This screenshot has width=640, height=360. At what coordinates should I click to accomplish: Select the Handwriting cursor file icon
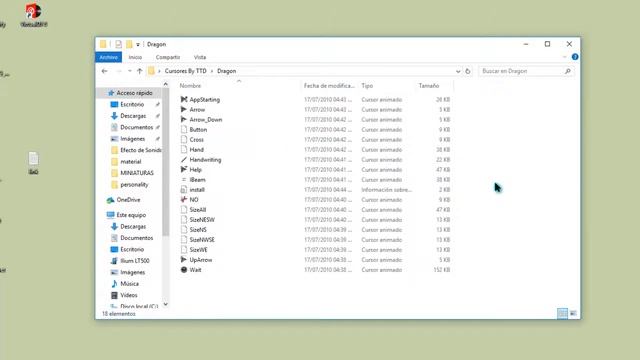pos(184,160)
